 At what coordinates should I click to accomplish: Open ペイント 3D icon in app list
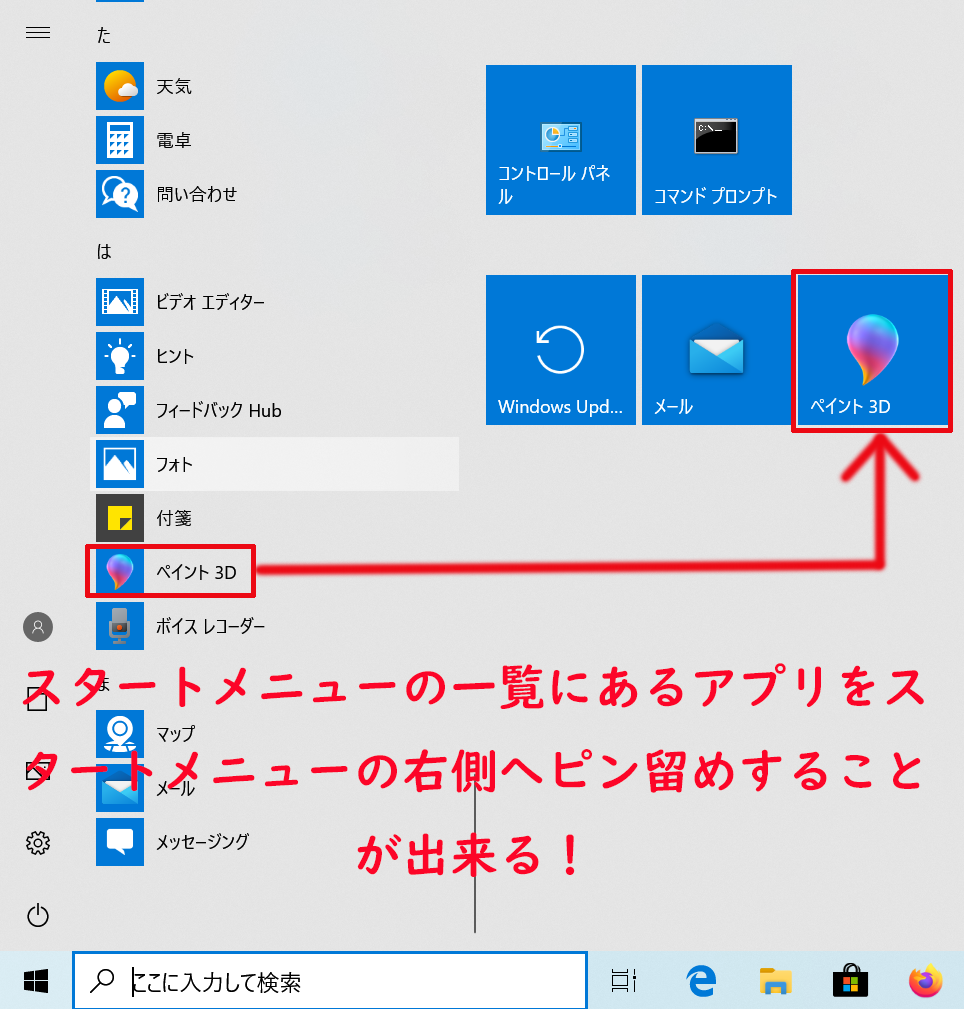[x=120, y=572]
